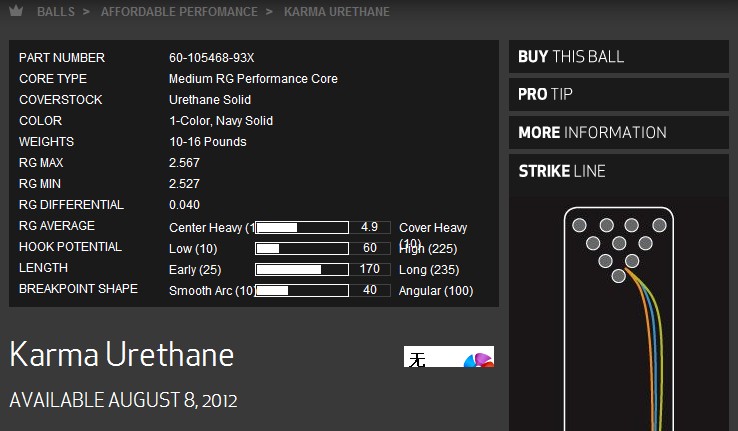Click the Breakpoint Shape bar gauge
The width and height of the screenshot is (738, 431).
302,290
